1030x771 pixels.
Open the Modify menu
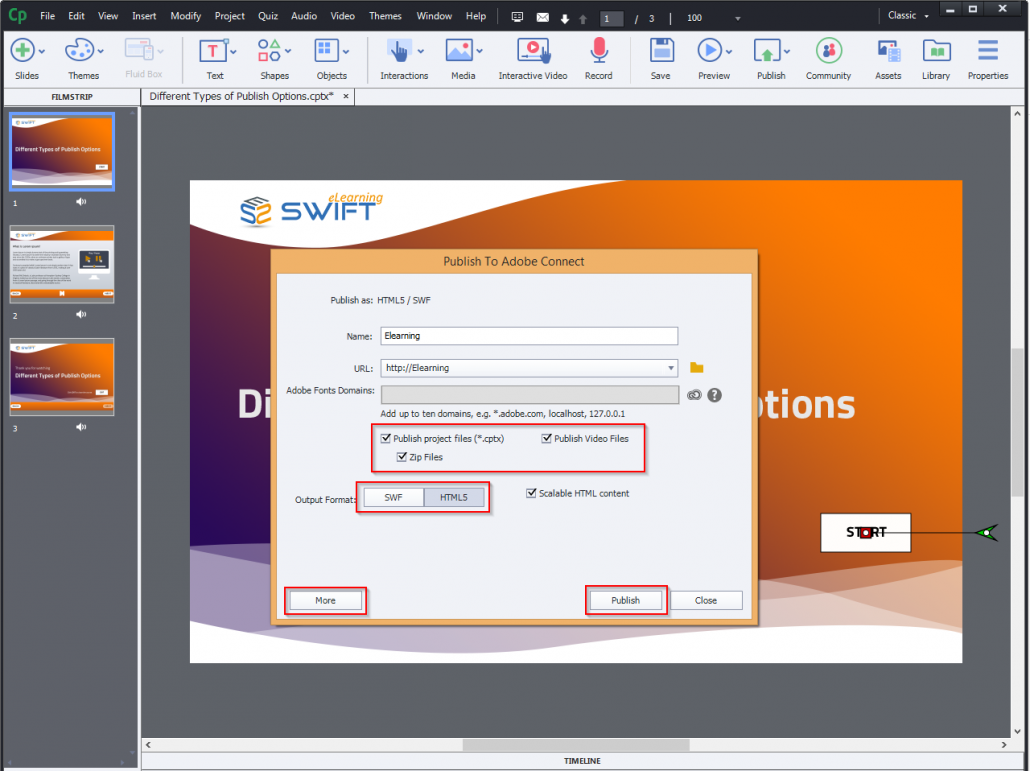click(185, 16)
